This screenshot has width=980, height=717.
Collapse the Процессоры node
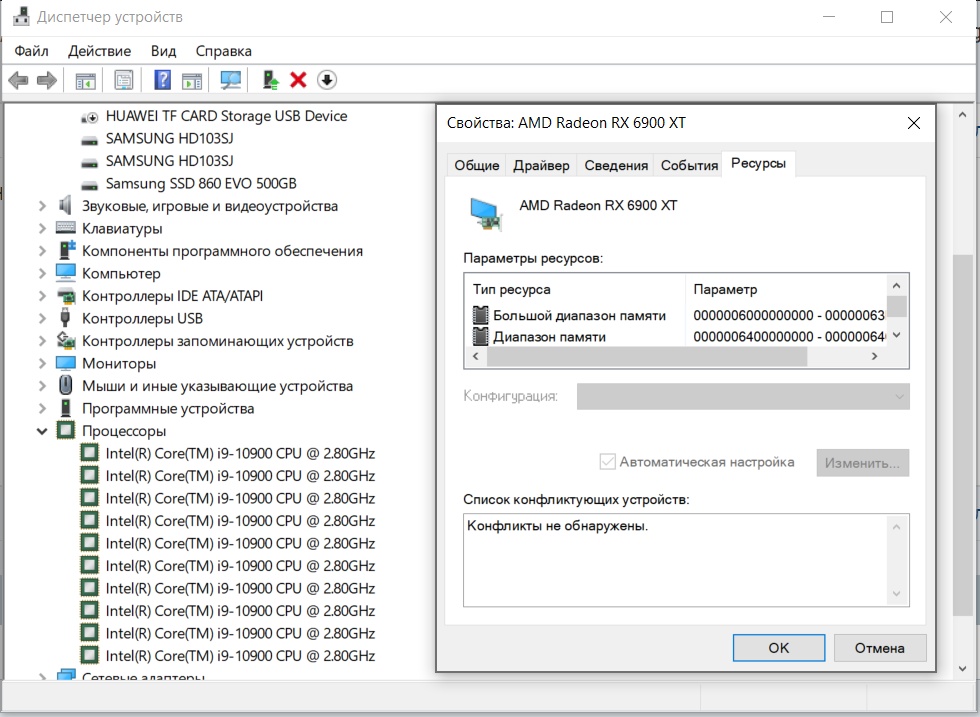[42, 431]
